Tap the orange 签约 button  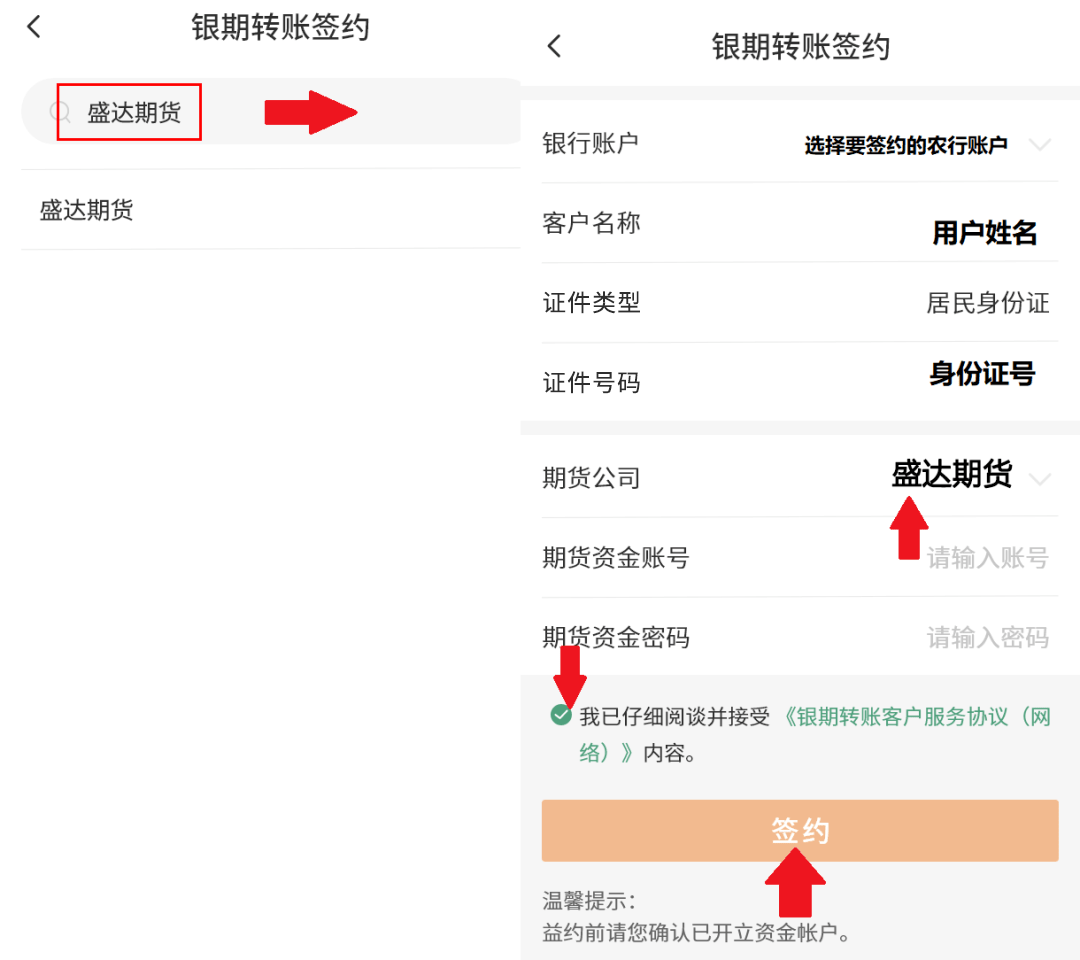coord(800,831)
